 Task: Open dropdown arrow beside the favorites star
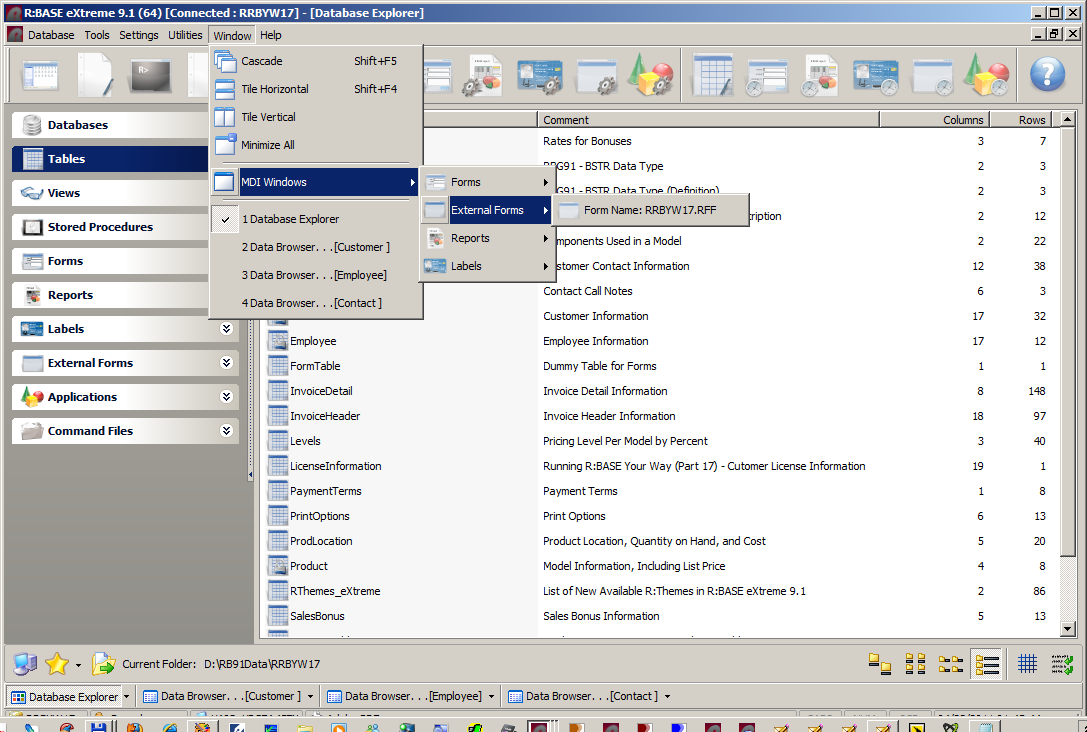(x=78, y=665)
